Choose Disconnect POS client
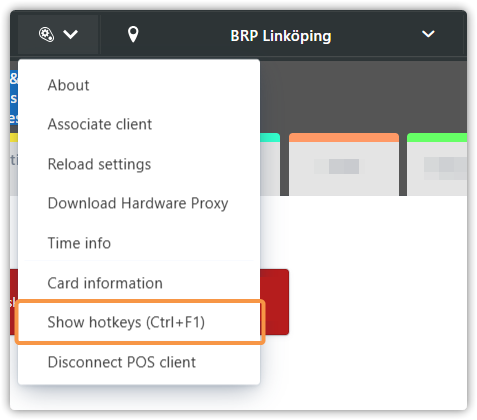This screenshot has width=477, height=420. 139,362
